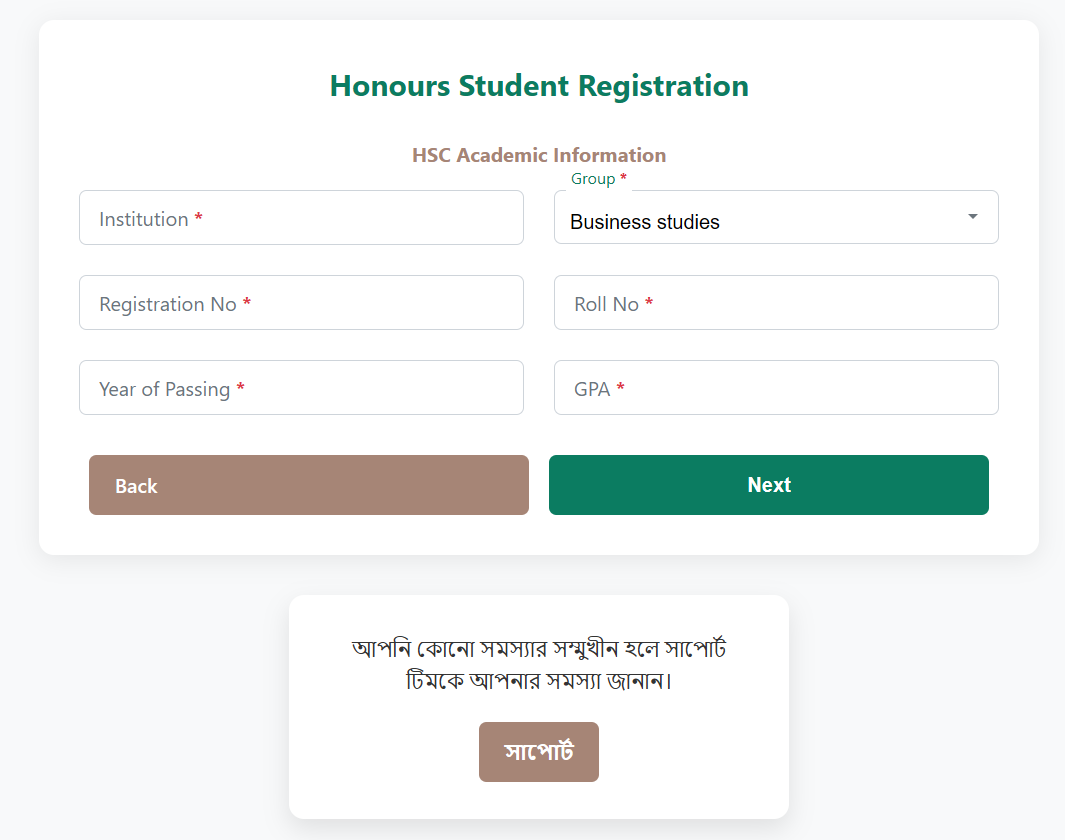
Task: Click the asterisk beside Year of Passing
Action: click(241, 388)
